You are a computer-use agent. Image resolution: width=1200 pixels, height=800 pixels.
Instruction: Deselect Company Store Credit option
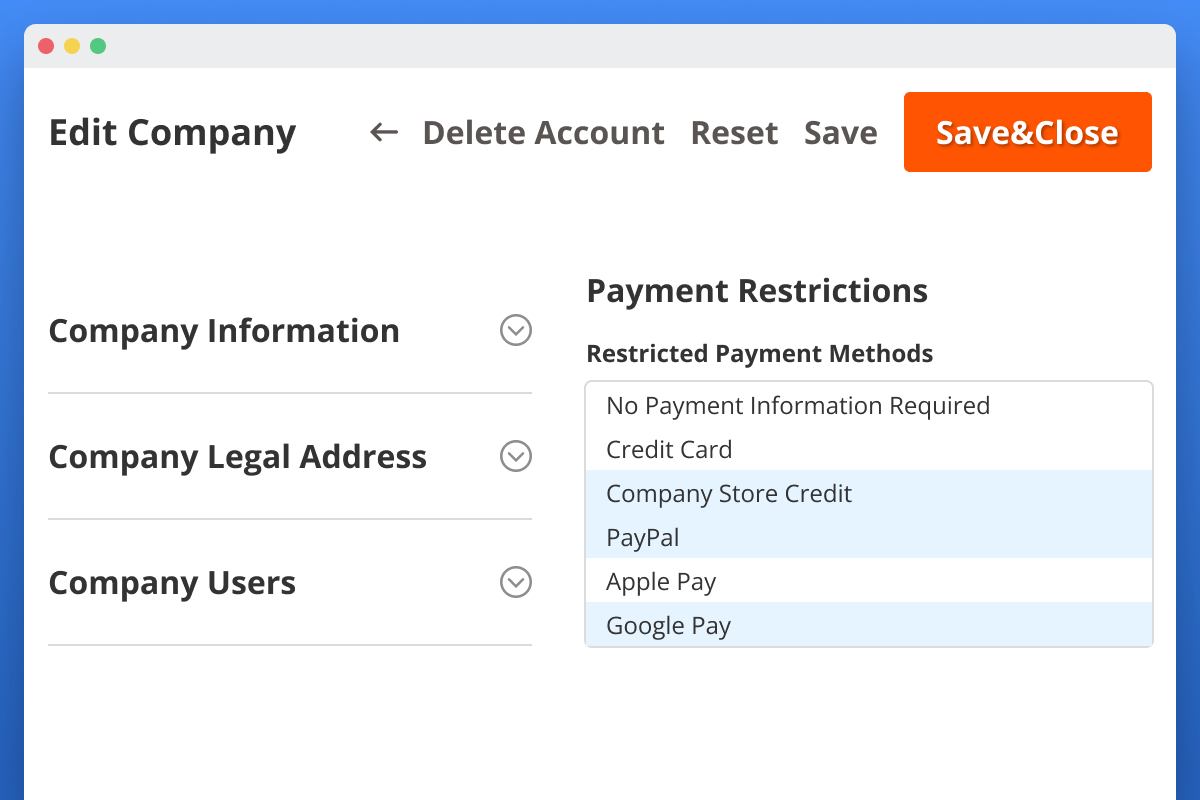tap(729, 493)
